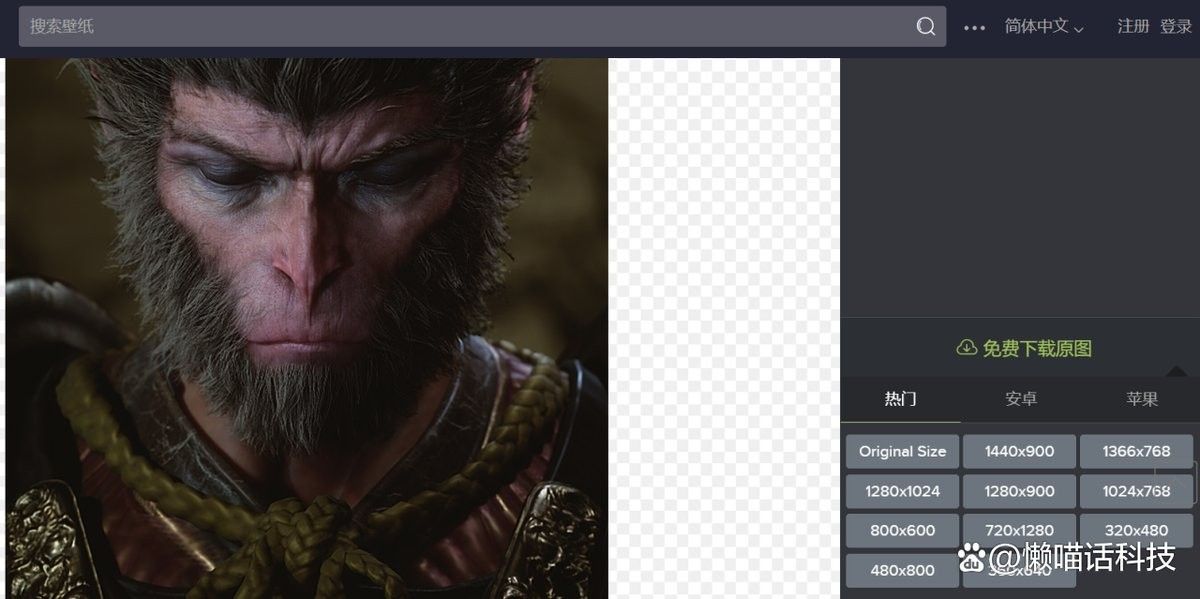The height and width of the screenshot is (599, 1200).
Task: Choose the 1280x1024 resolution
Action: (x=902, y=491)
